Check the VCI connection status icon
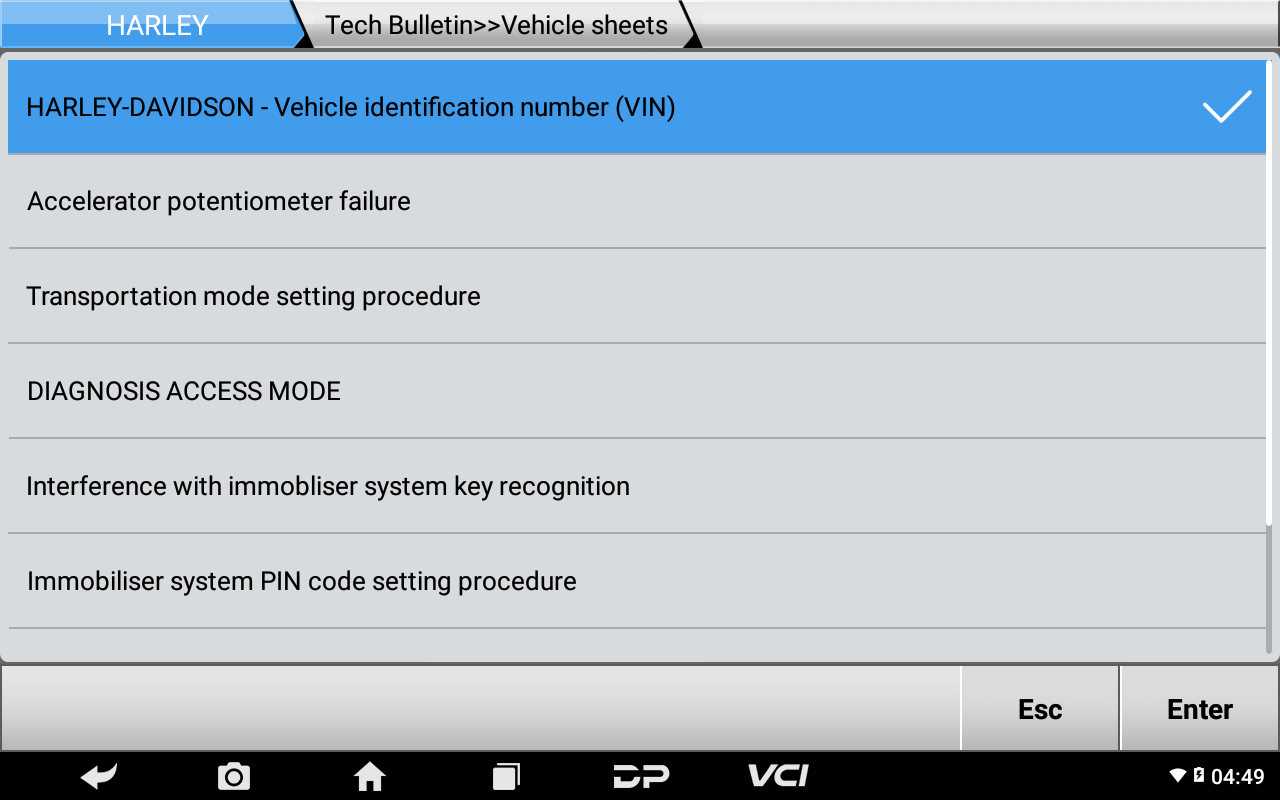 coord(779,775)
